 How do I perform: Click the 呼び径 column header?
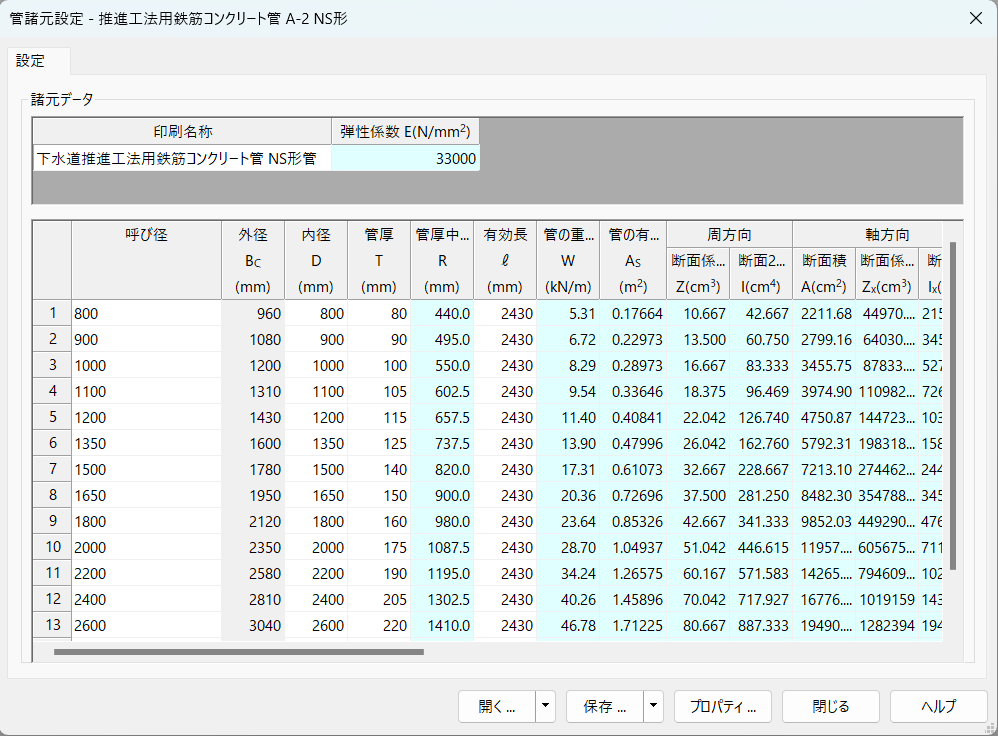point(146,235)
